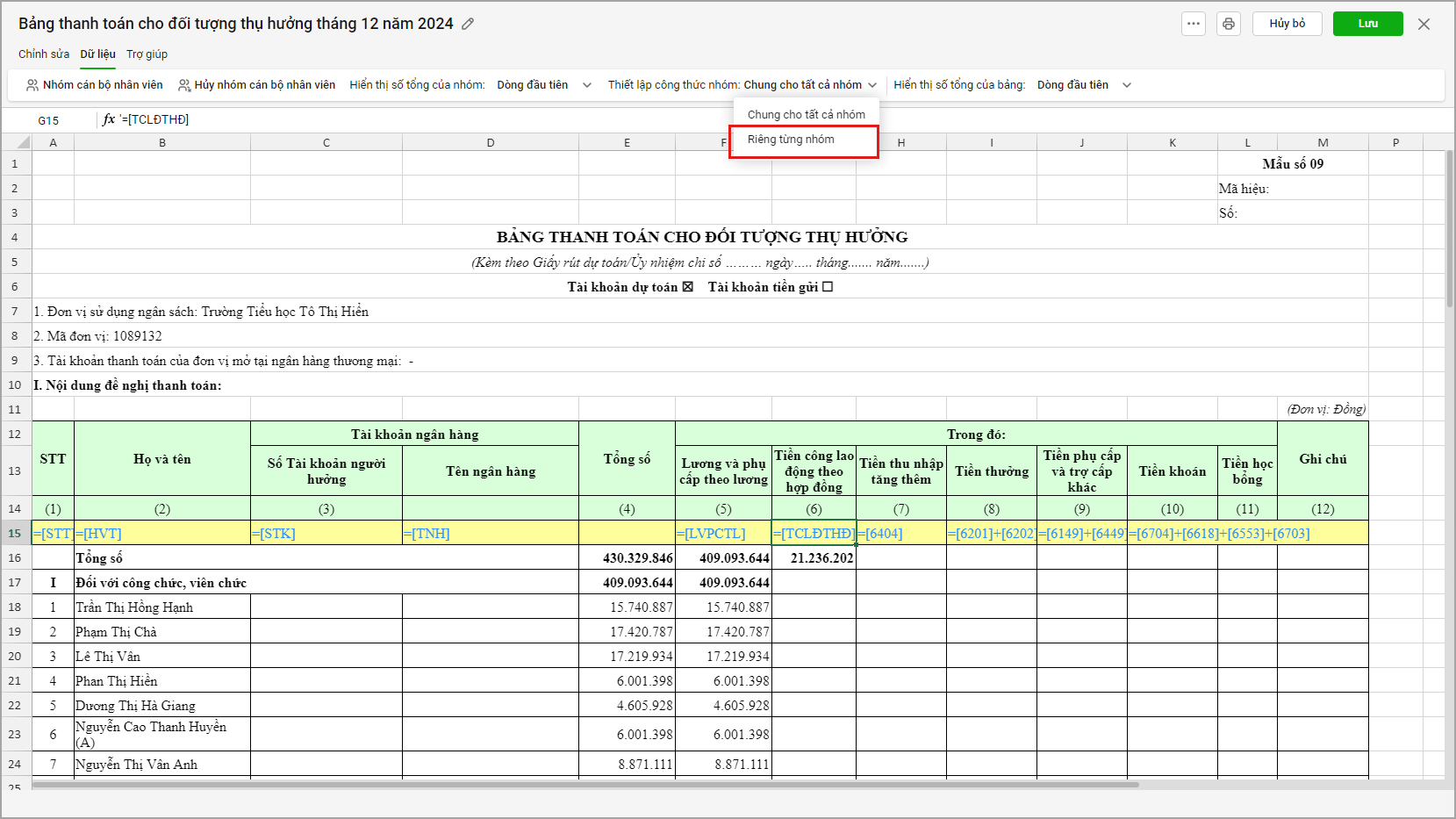This screenshot has height=819, width=1456.
Task: Open the 'Hiển thị số tổng của bảng' dropdown
Action: point(1084,85)
